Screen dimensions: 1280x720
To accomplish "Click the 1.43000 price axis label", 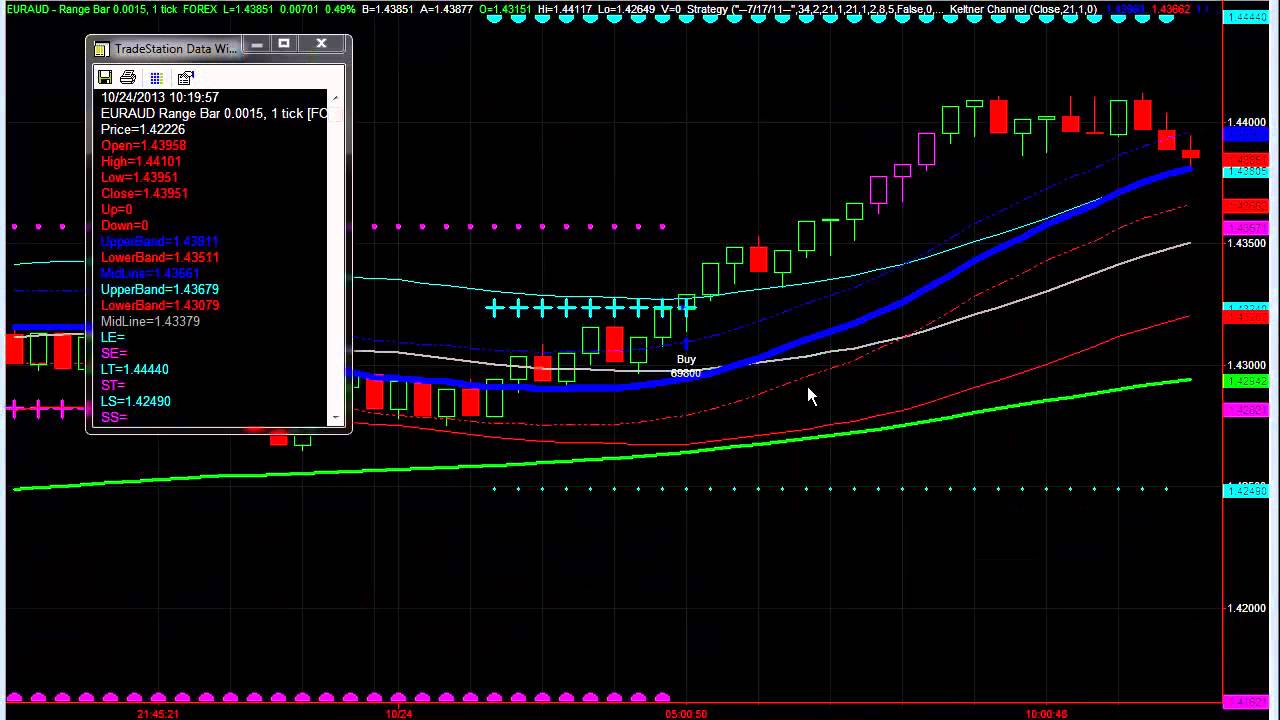I will (1246, 365).
